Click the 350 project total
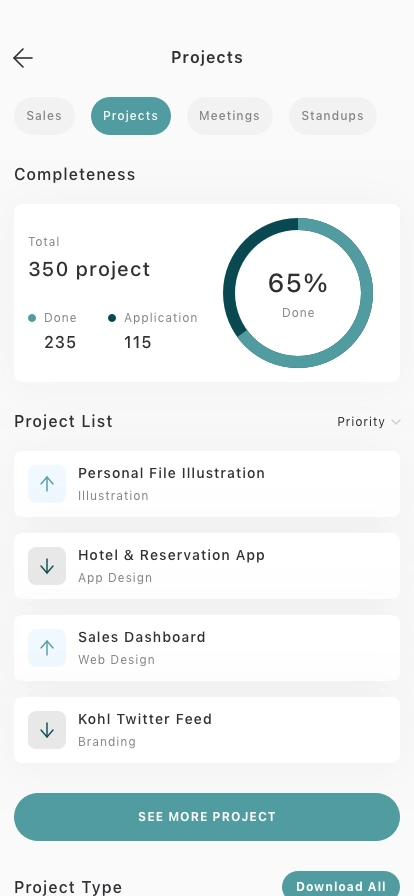Viewport: 414px width, 896px height. [89, 269]
